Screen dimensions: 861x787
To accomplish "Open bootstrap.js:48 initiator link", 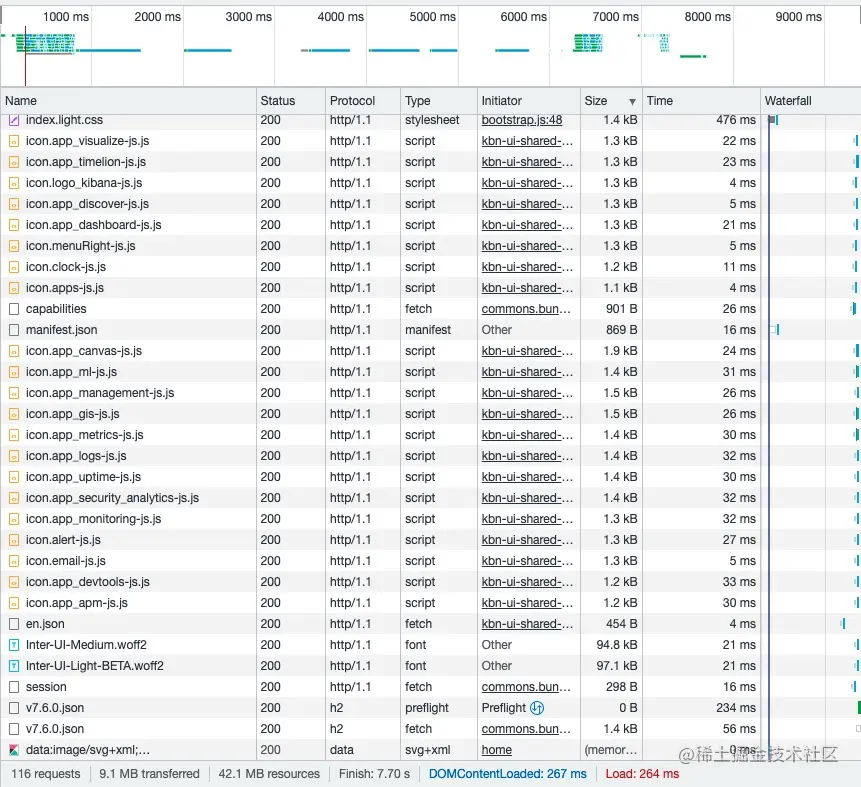I will (522, 120).
